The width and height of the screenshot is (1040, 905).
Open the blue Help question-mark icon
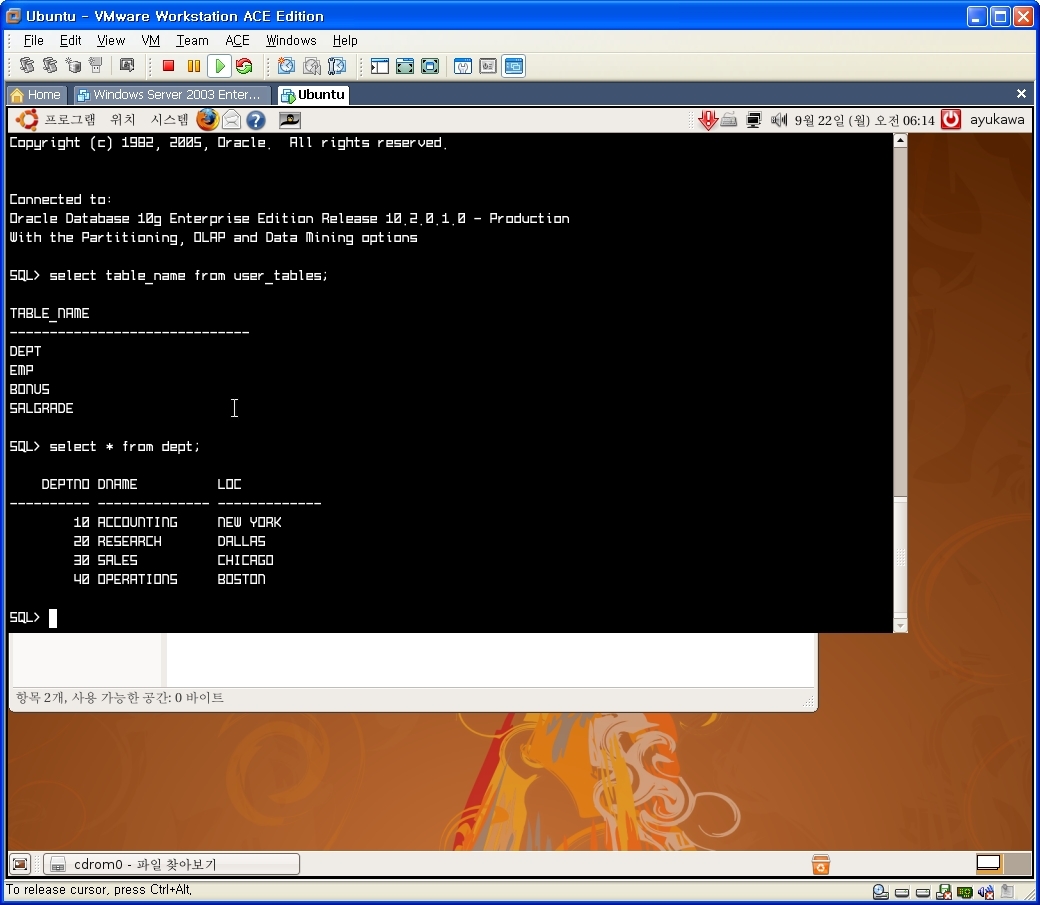tap(255, 119)
